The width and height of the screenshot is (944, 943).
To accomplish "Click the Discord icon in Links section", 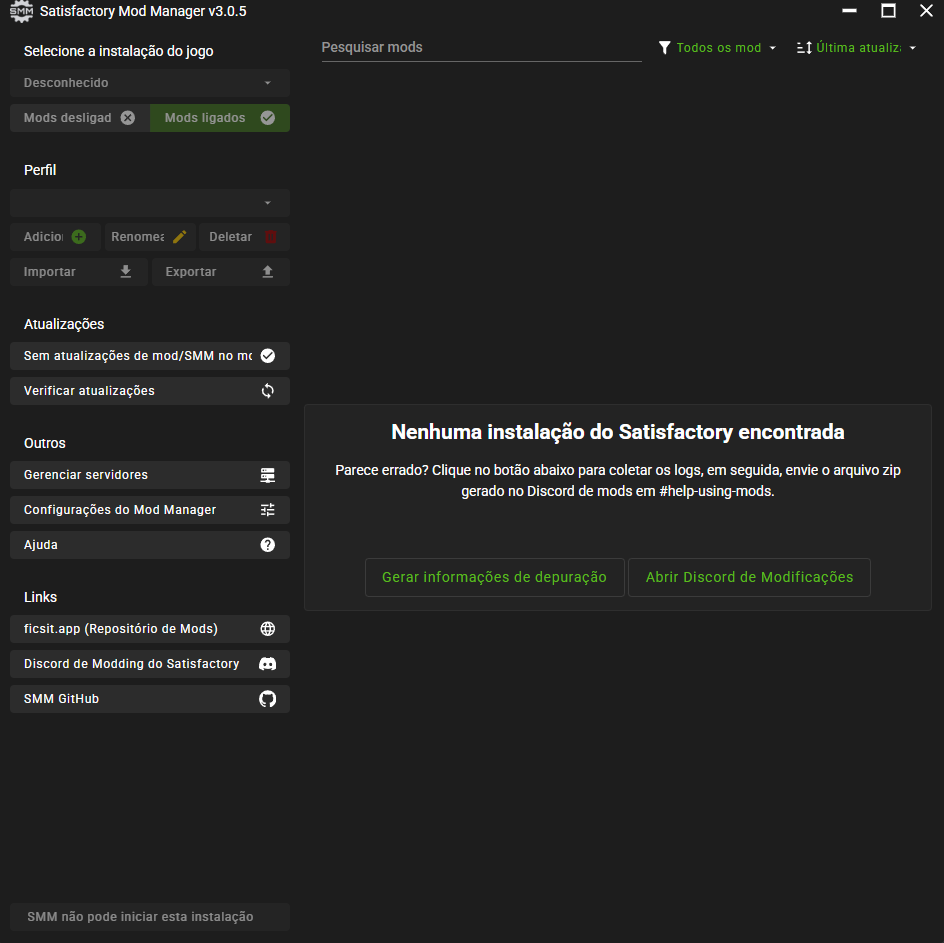I will [x=266, y=663].
